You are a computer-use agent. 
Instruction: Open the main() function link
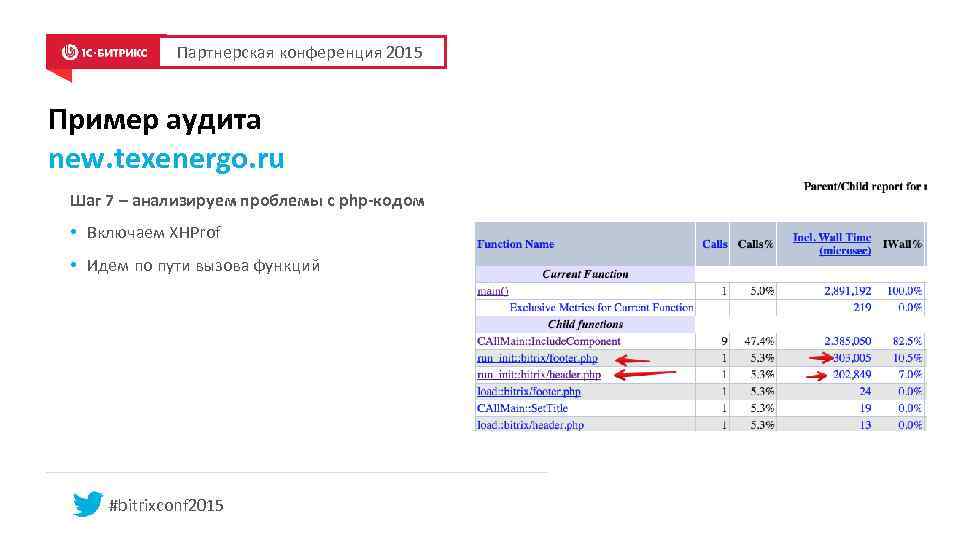(x=493, y=291)
